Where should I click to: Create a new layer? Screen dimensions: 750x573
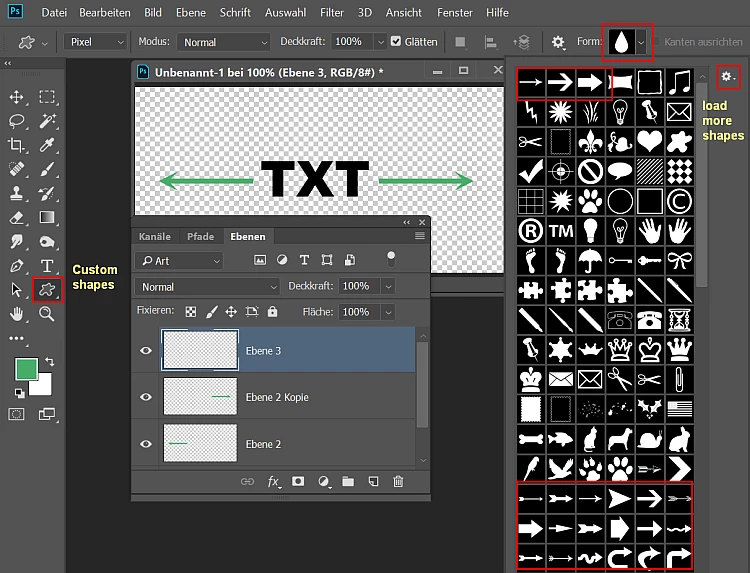pyautogui.click(x=373, y=481)
